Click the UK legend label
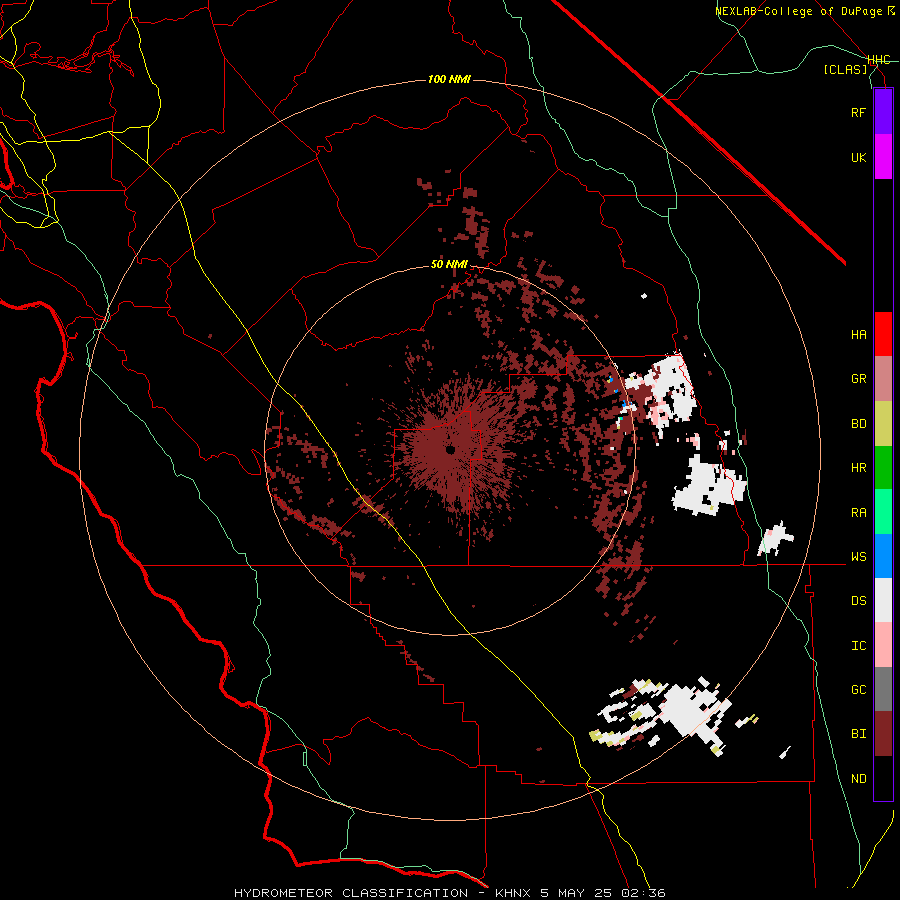900x900 pixels. click(858, 157)
